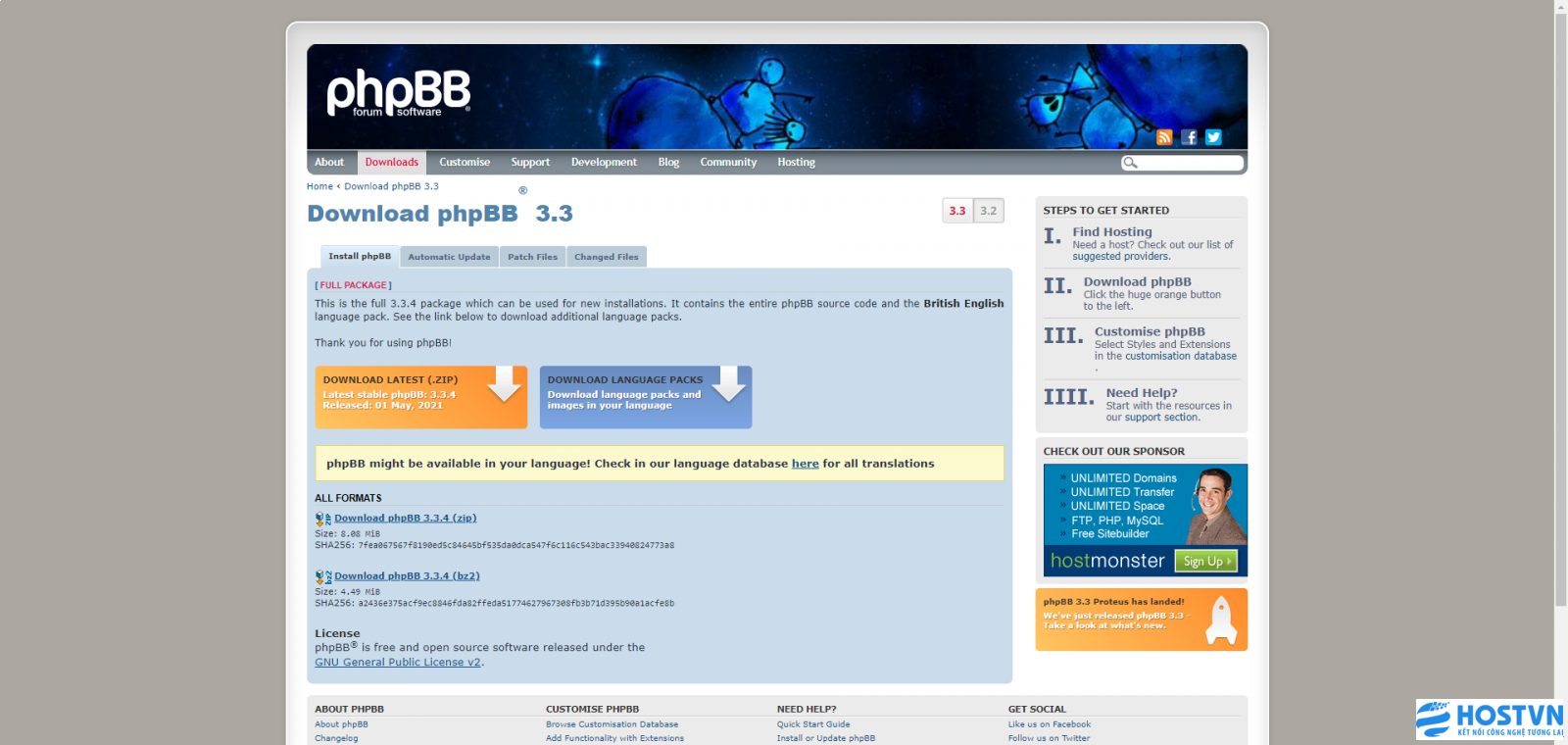Screen dimensions: 1568x745
Task: Open the Blog menu item
Action: (x=668, y=163)
